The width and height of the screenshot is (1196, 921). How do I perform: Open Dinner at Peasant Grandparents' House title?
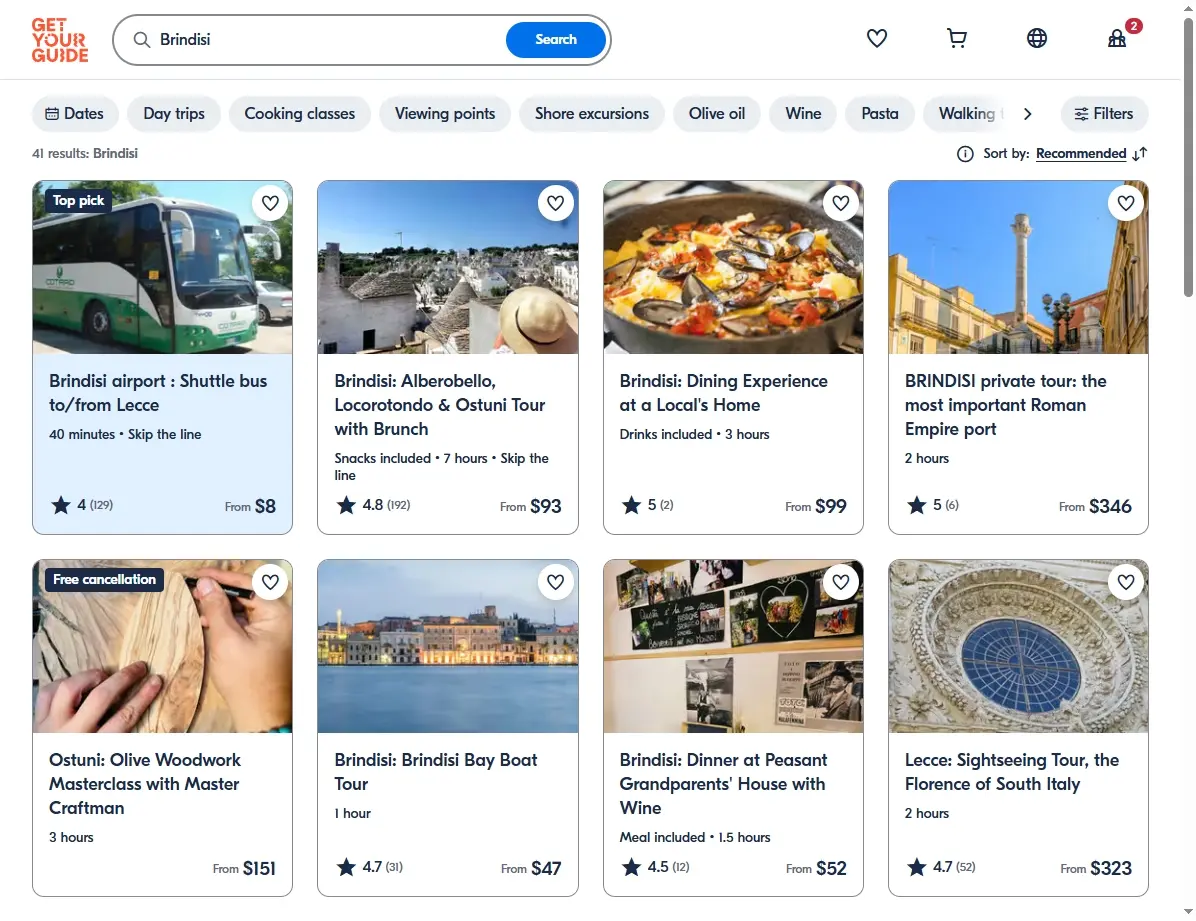pos(723,784)
